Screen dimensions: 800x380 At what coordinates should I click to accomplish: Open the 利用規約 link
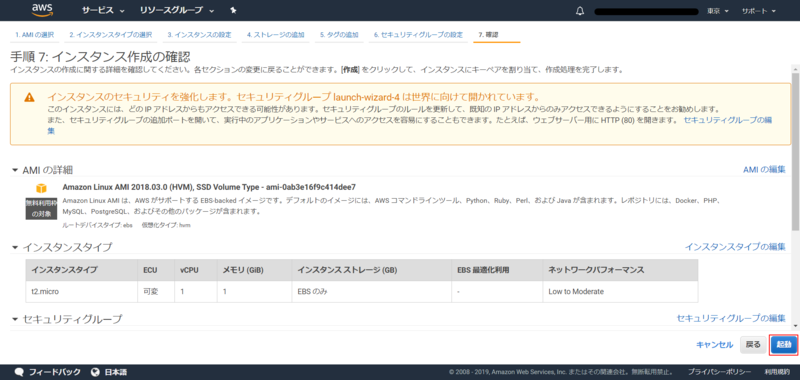tap(777, 372)
